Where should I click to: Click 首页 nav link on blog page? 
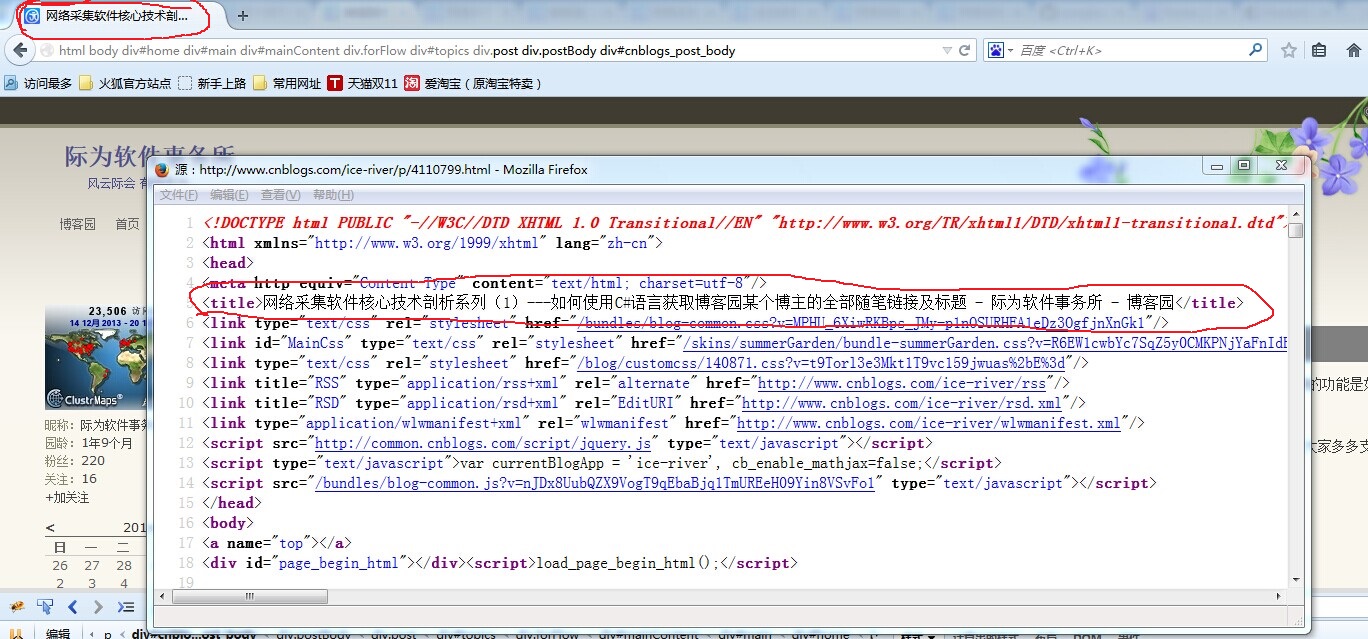click(x=127, y=224)
